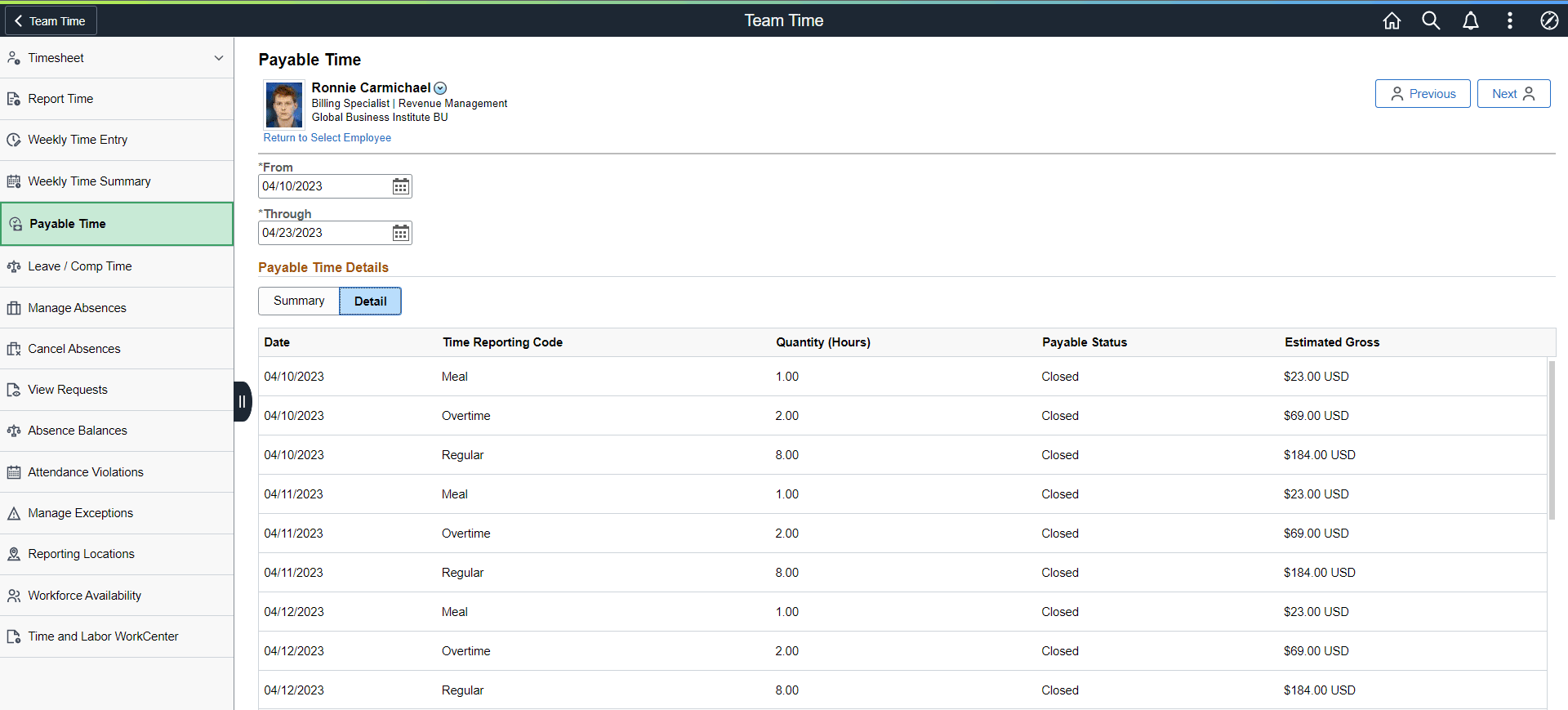Viewport: 1568px width, 710px height.
Task: Open Cancel Absences page
Action: (x=117, y=349)
